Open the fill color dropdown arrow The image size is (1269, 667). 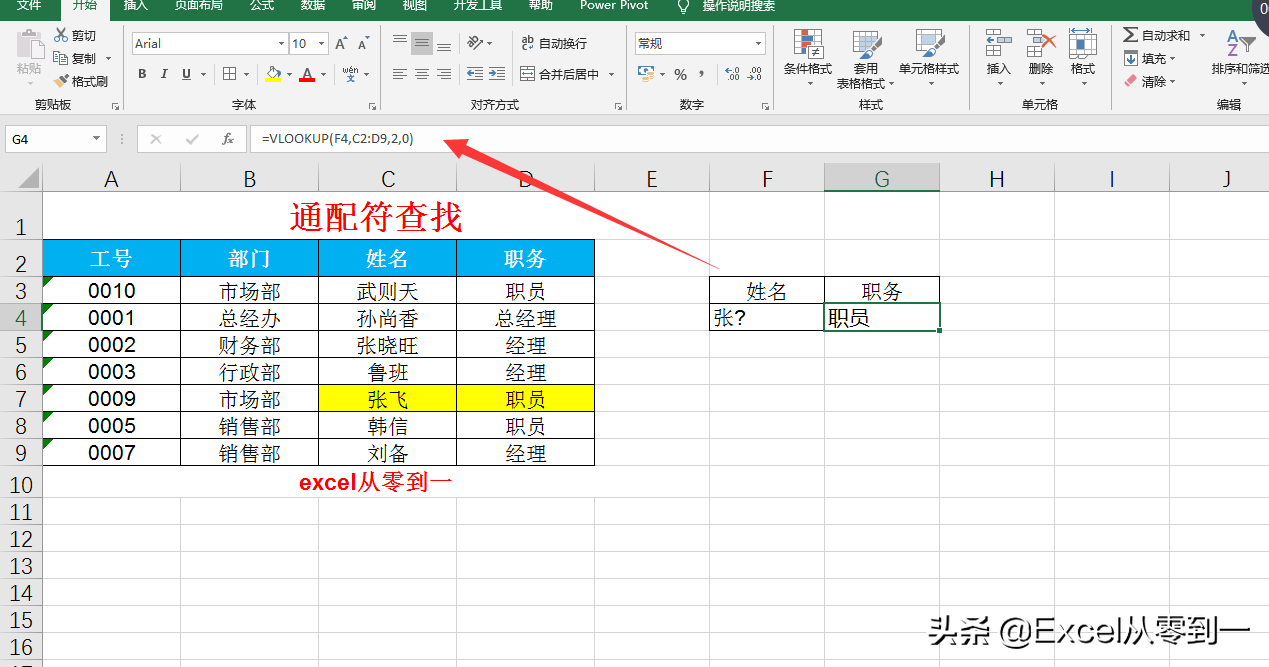tap(289, 74)
